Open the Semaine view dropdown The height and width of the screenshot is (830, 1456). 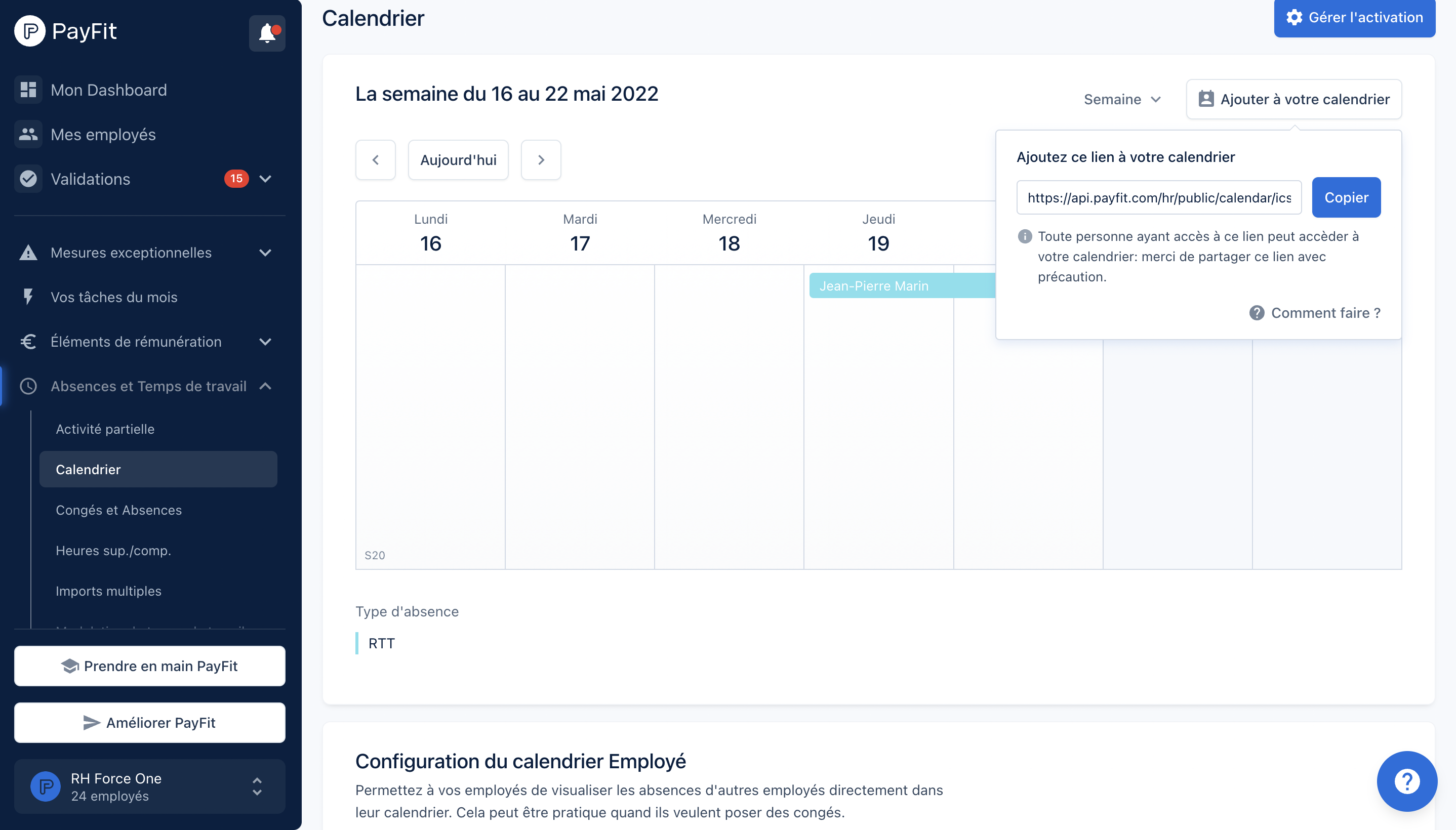click(x=1122, y=99)
